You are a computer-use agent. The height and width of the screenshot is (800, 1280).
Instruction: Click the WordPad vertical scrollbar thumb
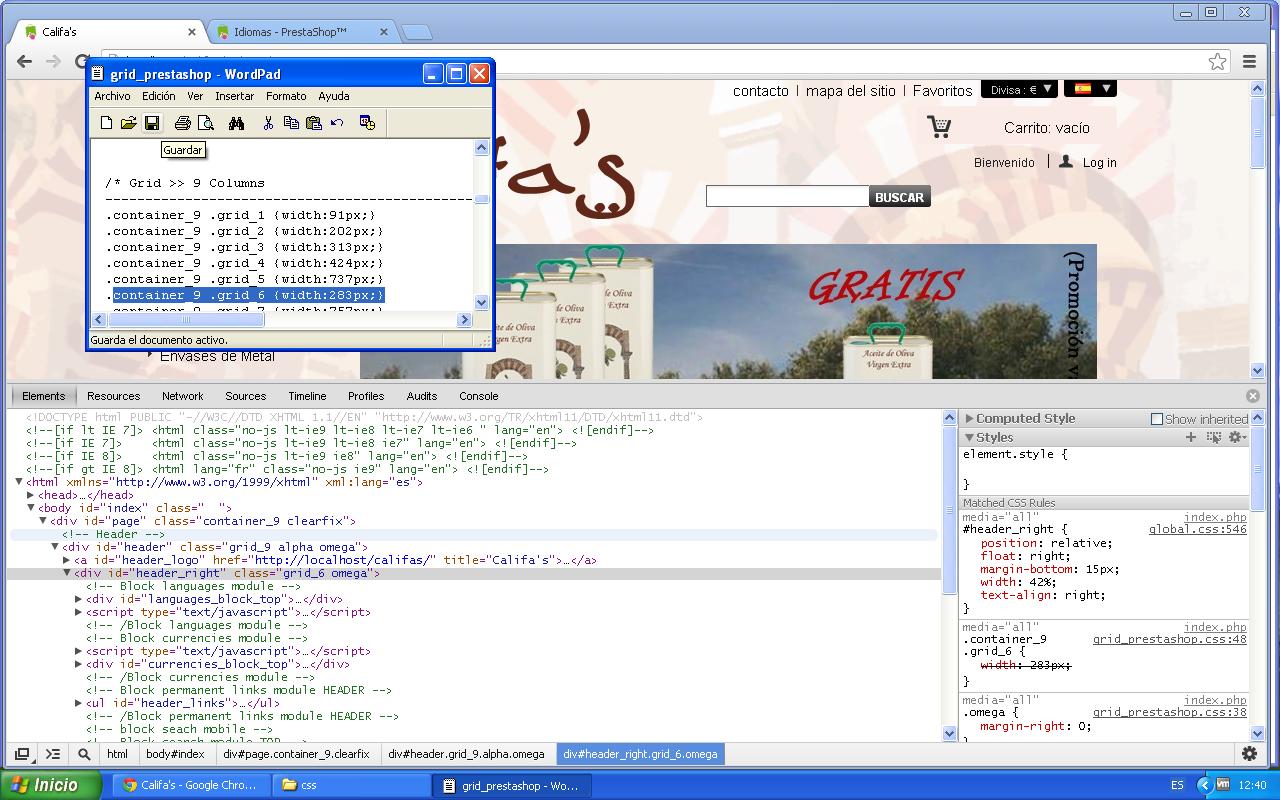point(482,199)
